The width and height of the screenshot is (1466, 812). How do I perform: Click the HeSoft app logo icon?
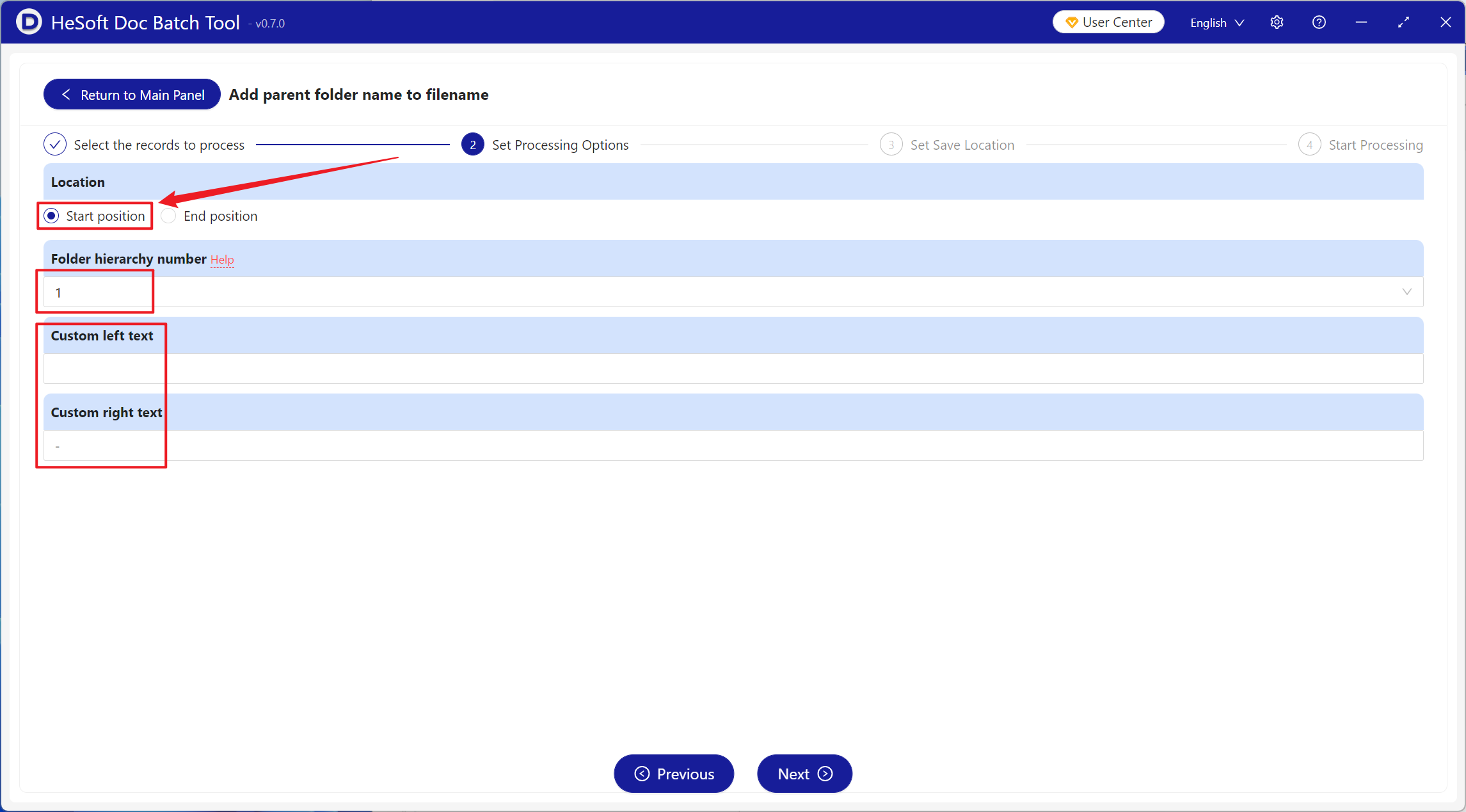[28, 22]
